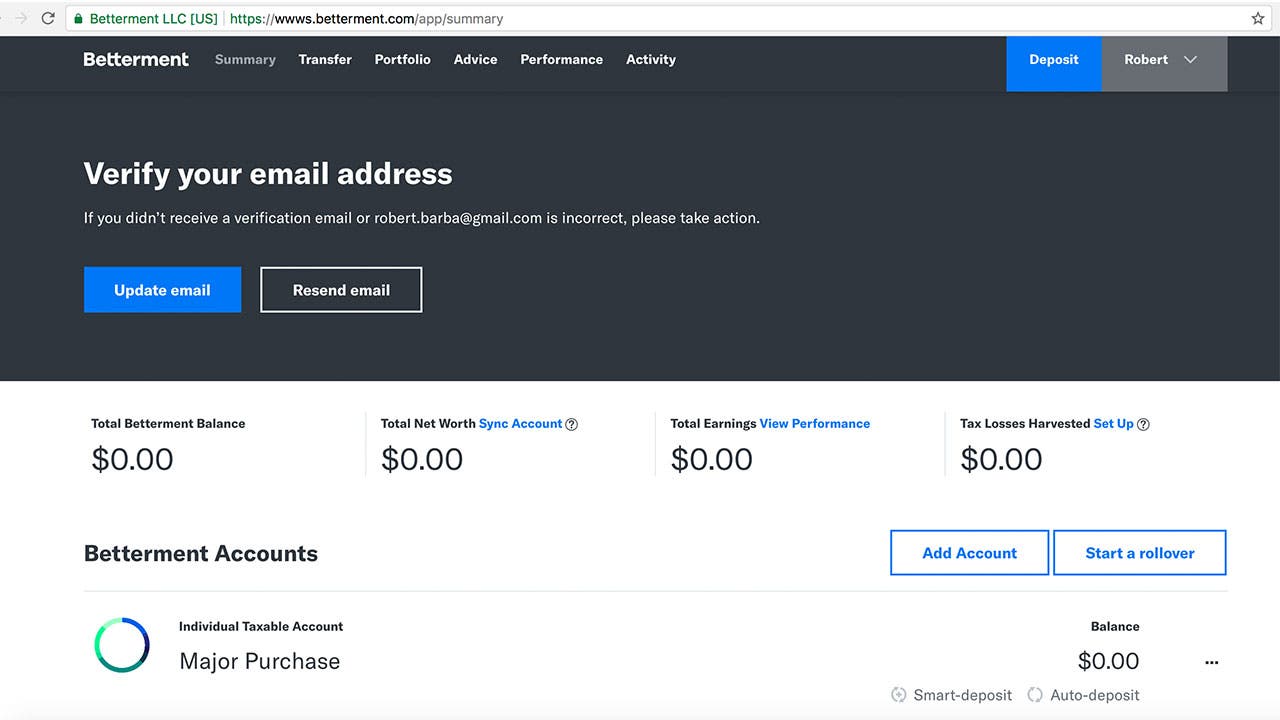Click the Resend email button
Viewport: 1280px width, 720px height.
coord(341,290)
